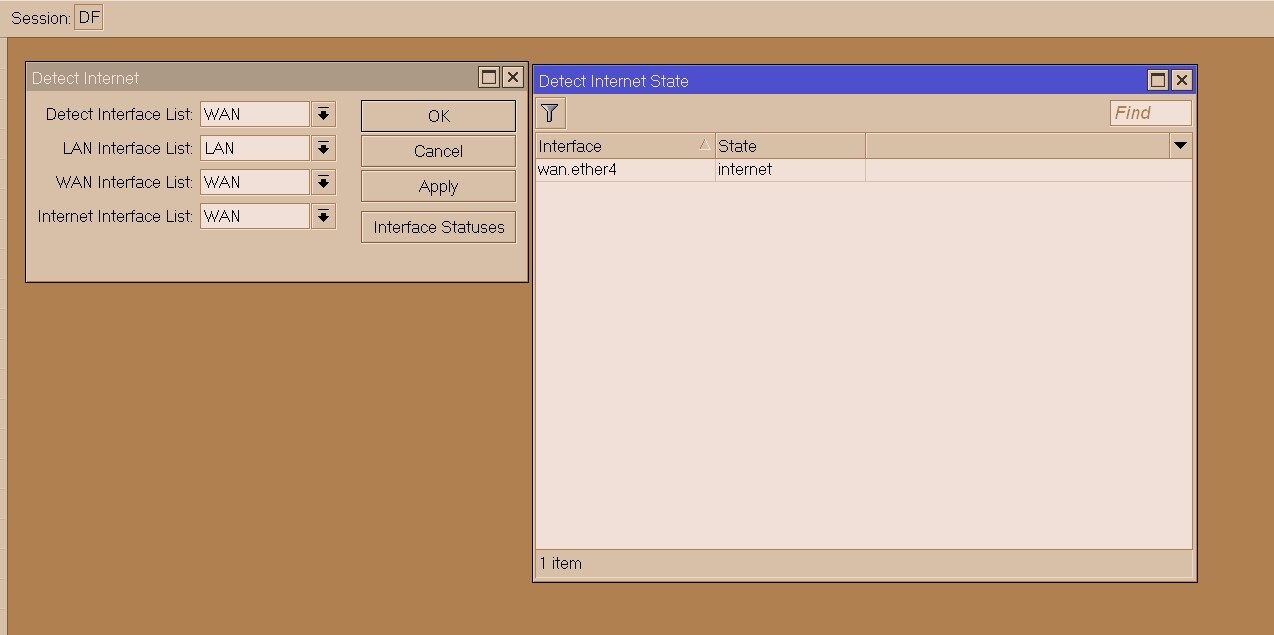Click the DF session label
The image size is (1274, 635).
tap(89, 18)
